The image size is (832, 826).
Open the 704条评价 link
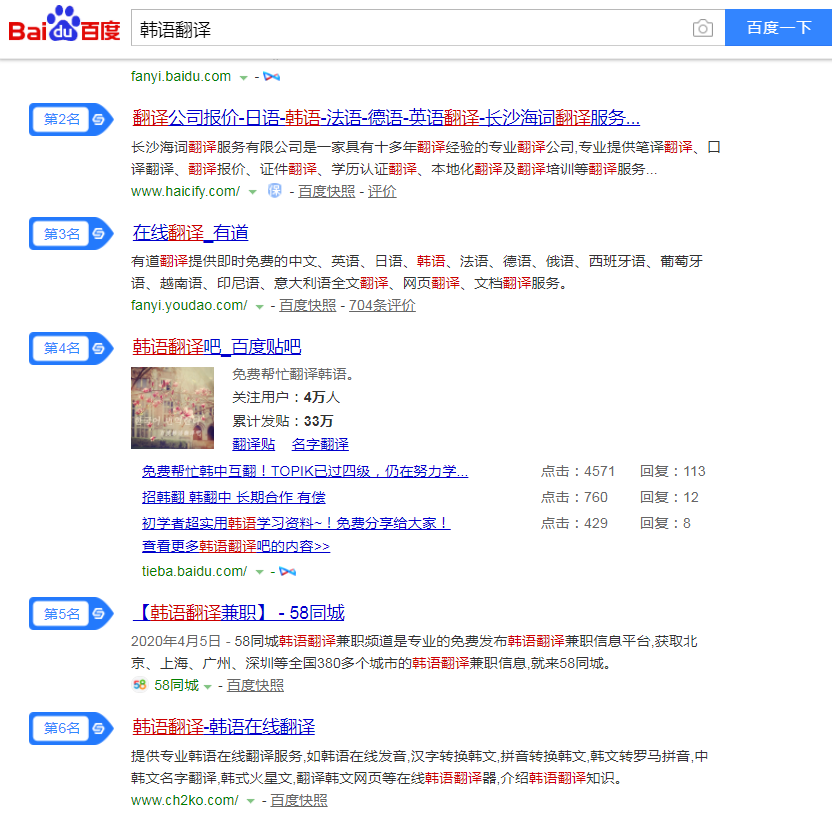382,306
